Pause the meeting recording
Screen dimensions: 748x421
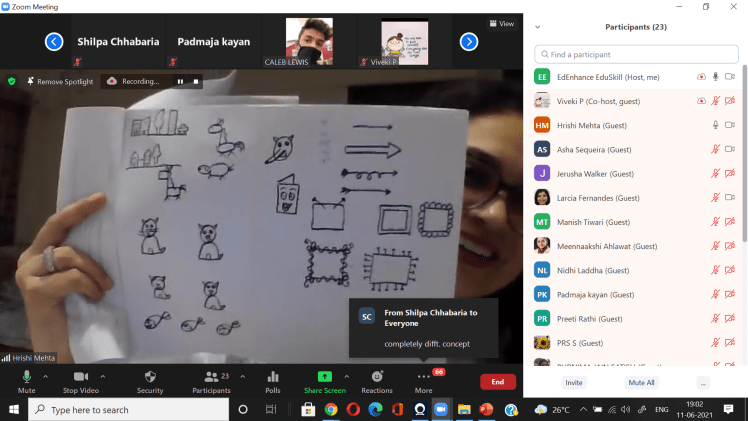[x=180, y=81]
